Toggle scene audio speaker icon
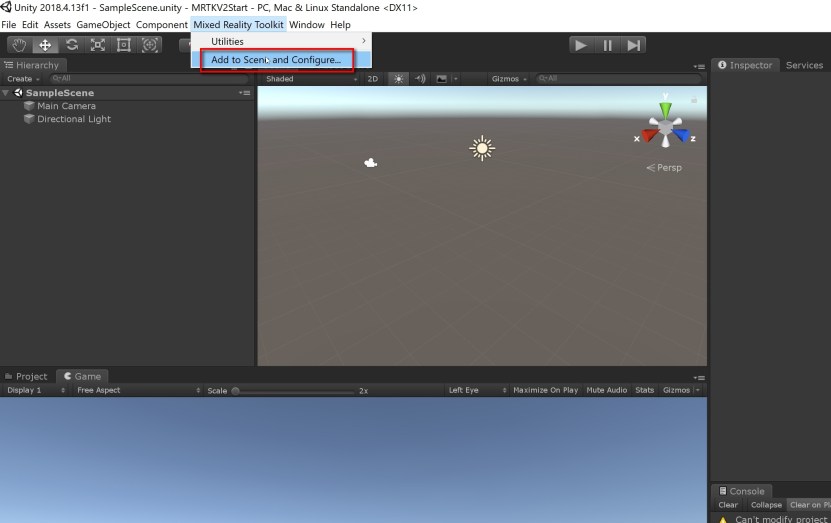Image resolution: width=831 pixels, height=523 pixels. click(420, 78)
